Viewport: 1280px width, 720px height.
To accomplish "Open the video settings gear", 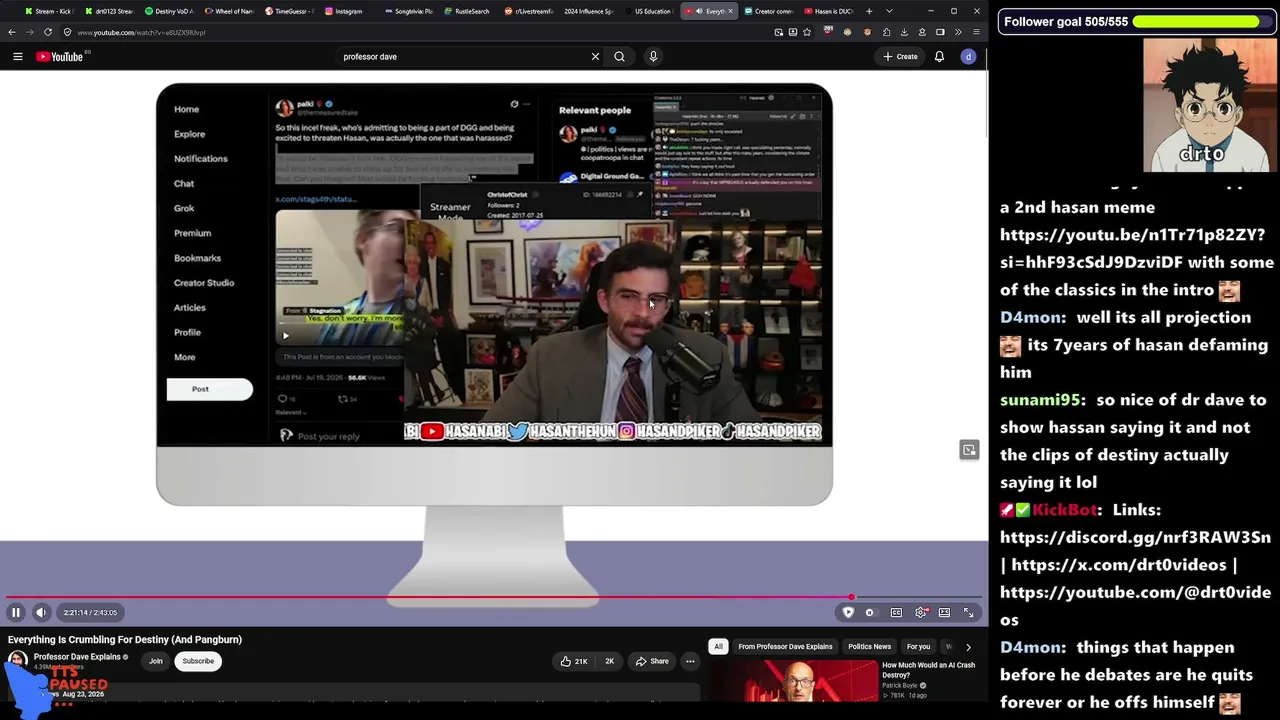I will pyautogui.click(x=921, y=612).
